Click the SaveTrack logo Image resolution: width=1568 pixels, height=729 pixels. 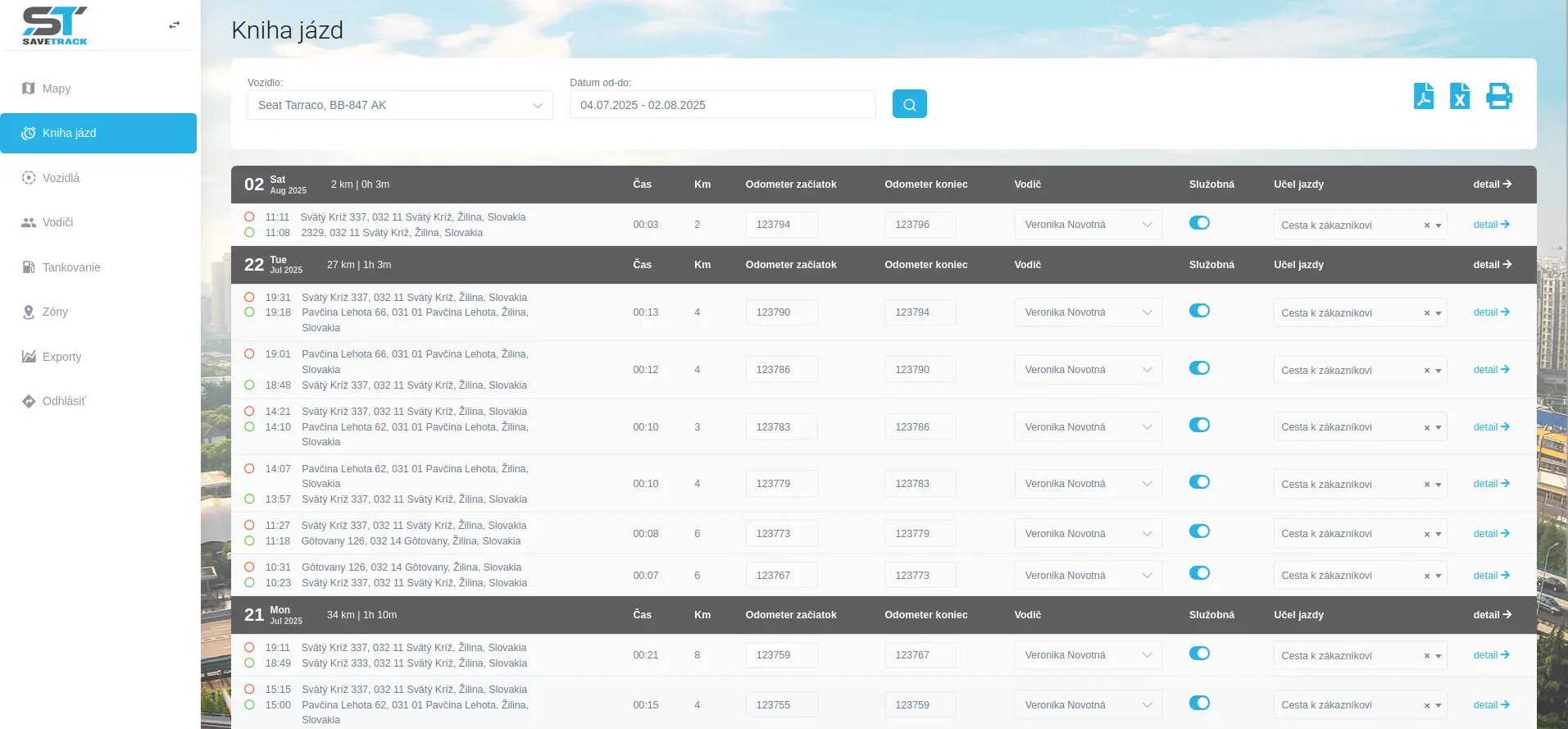click(54, 25)
